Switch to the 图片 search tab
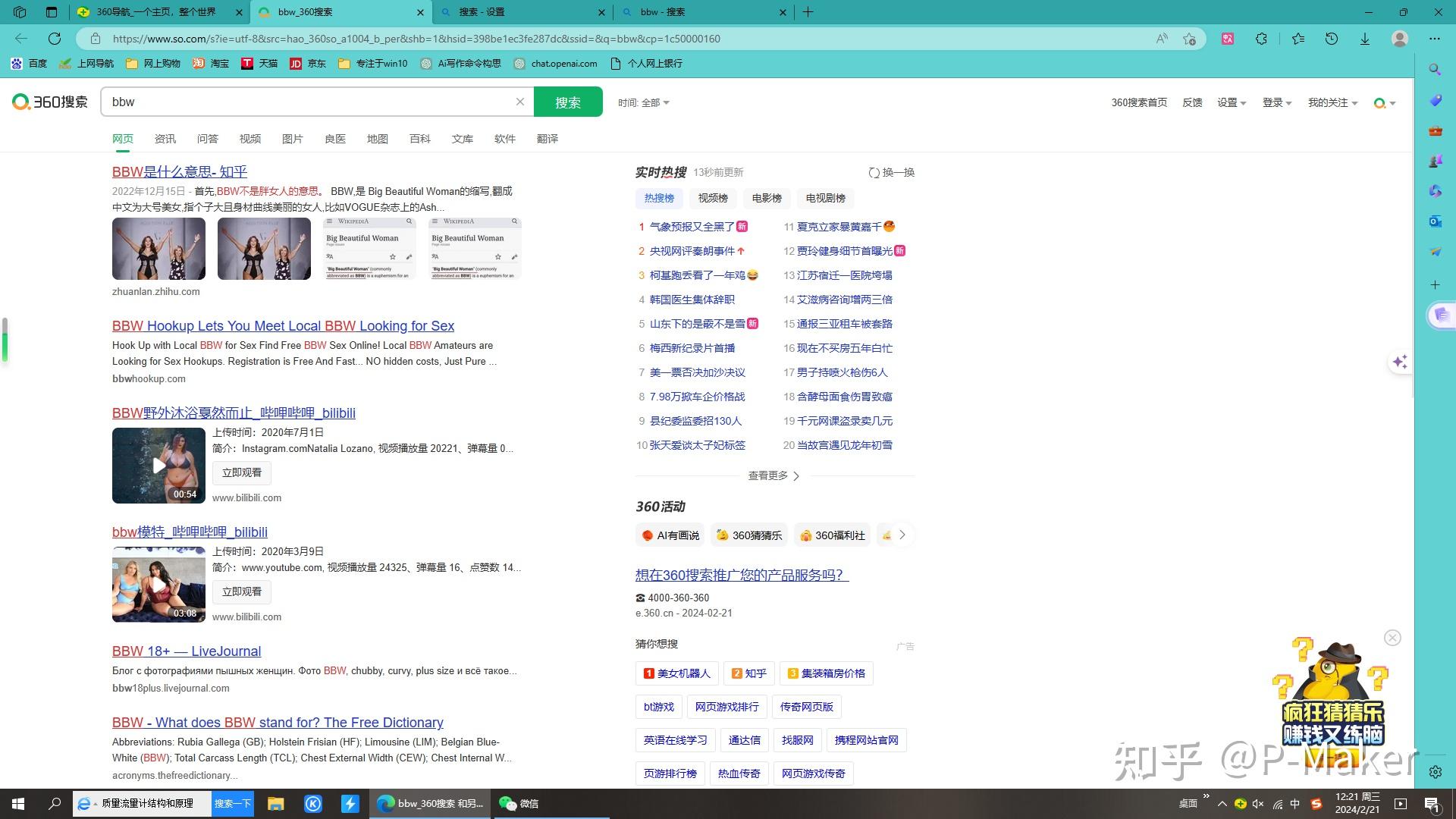Image resolution: width=1456 pixels, height=819 pixels. pyautogui.click(x=293, y=139)
